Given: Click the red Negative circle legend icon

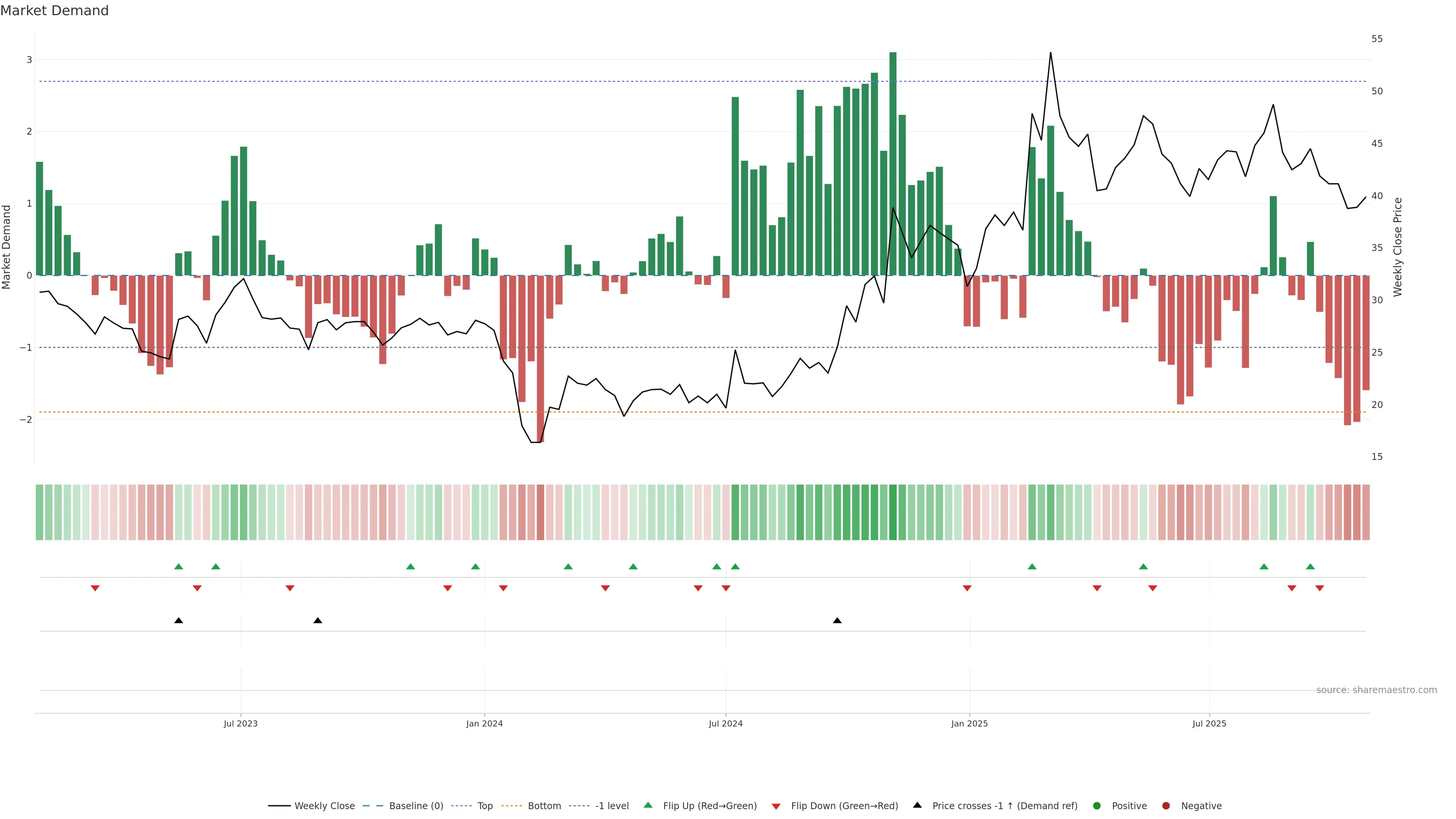Looking at the screenshot, I should [1166, 805].
